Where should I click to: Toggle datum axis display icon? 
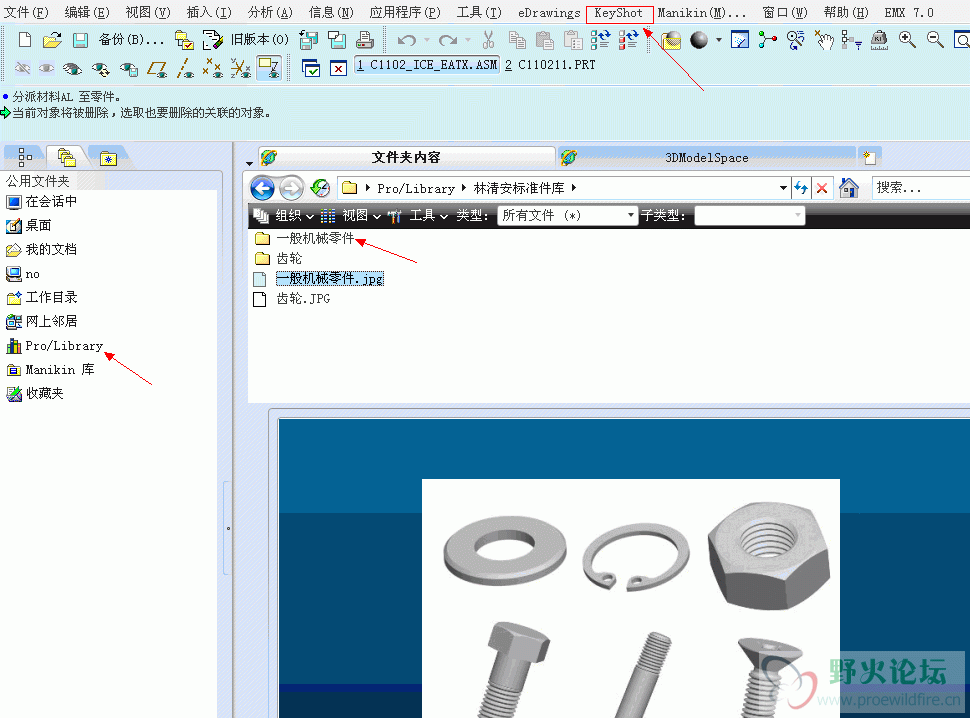[x=185, y=69]
